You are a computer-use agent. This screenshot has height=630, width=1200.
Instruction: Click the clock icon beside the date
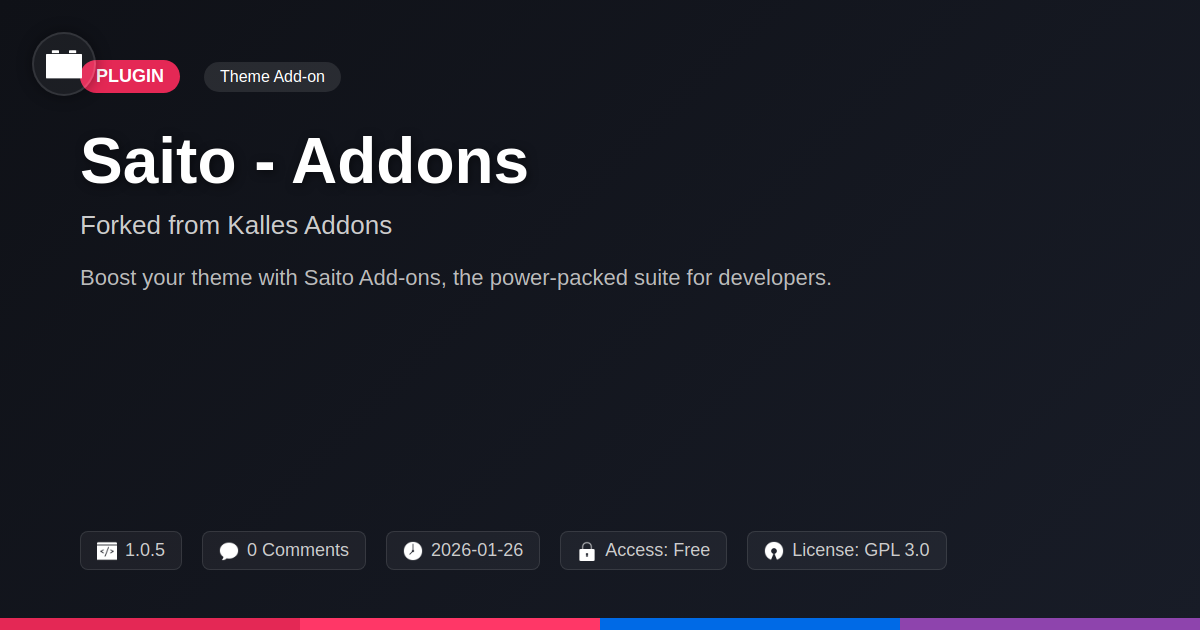(413, 551)
